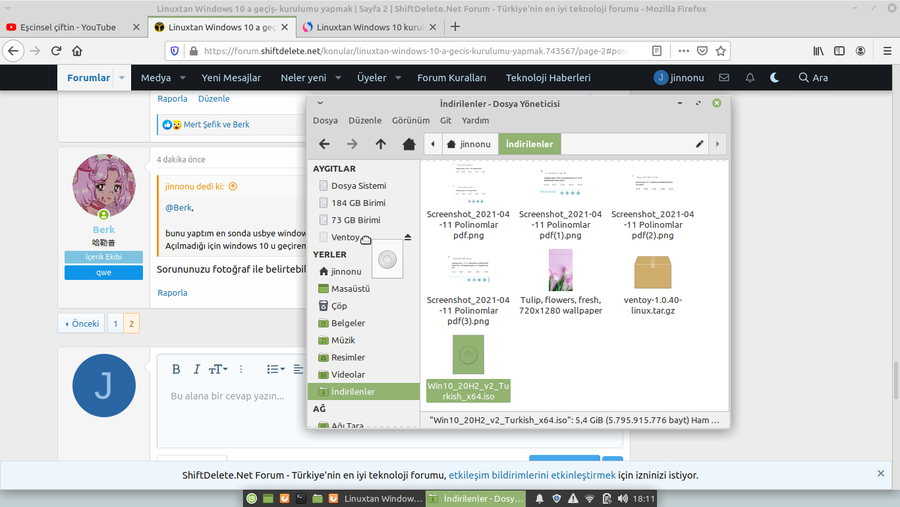This screenshot has width=900, height=507.
Task: Open Yeni Mesajlar forum link
Action: click(231, 78)
